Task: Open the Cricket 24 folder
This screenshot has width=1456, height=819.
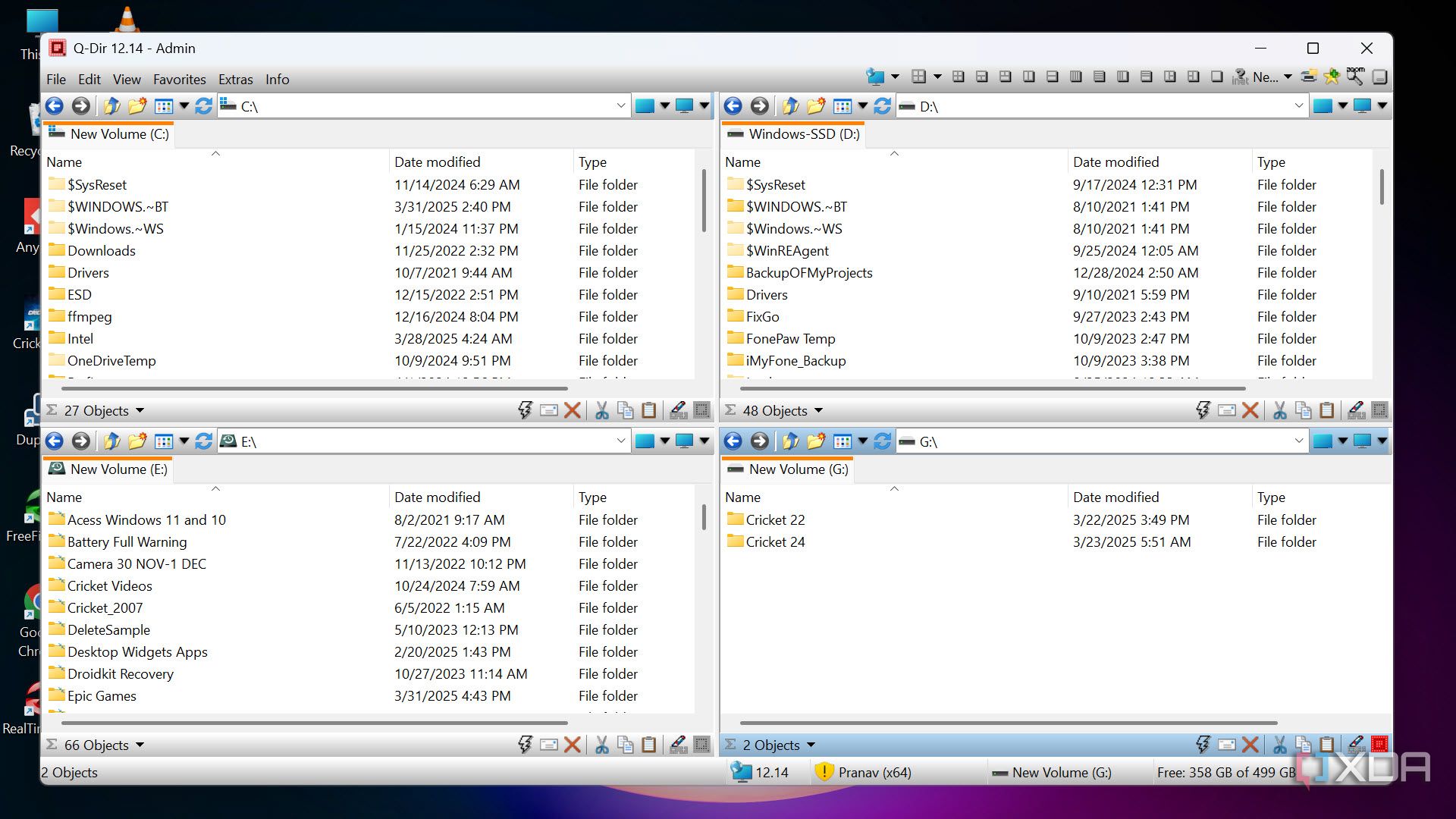Action: point(775,541)
